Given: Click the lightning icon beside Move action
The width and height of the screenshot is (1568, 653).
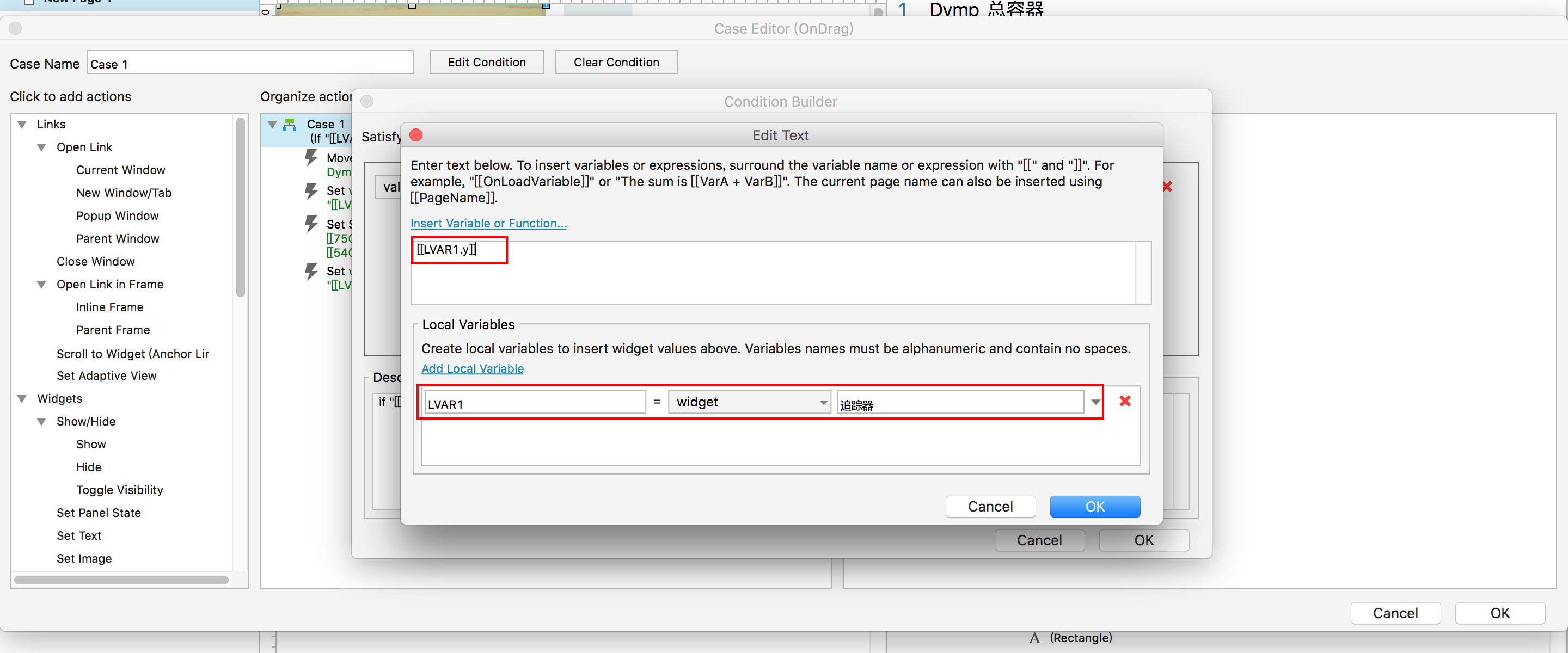Looking at the screenshot, I should click(x=311, y=158).
